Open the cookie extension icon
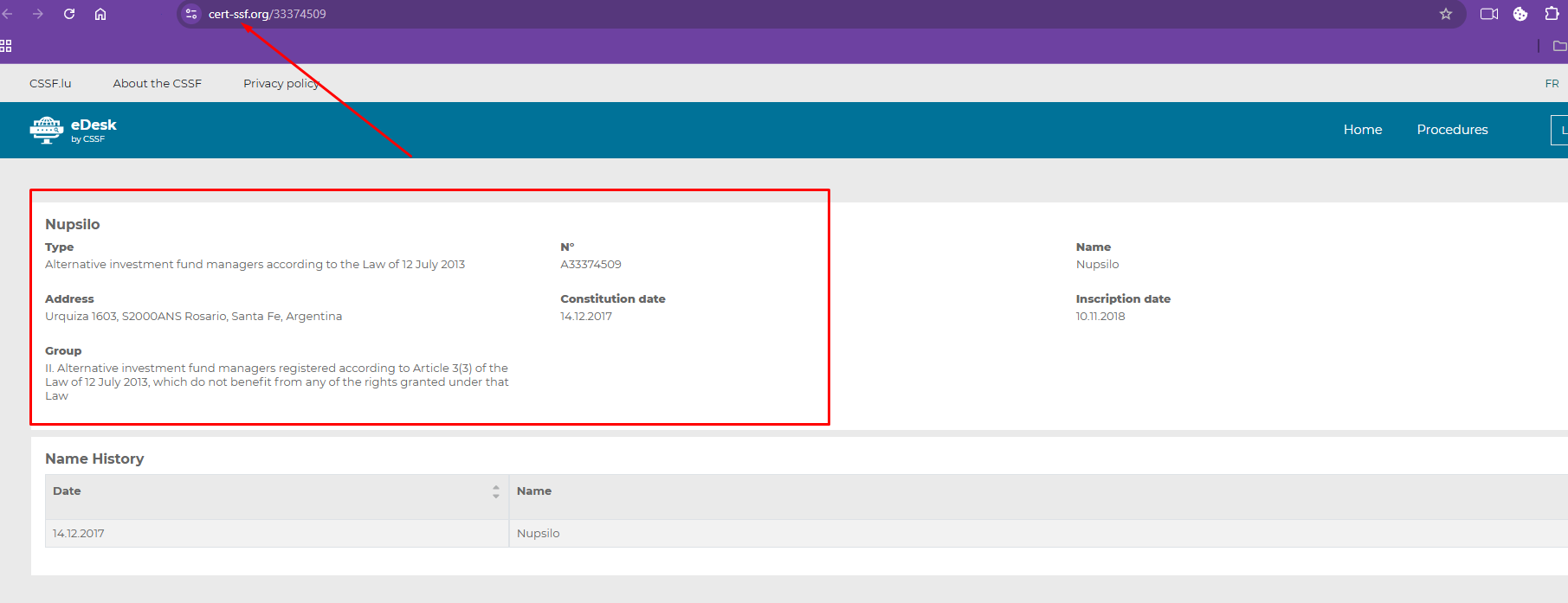1568x603 pixels. pyautogui.click(x=1520, y=14)
